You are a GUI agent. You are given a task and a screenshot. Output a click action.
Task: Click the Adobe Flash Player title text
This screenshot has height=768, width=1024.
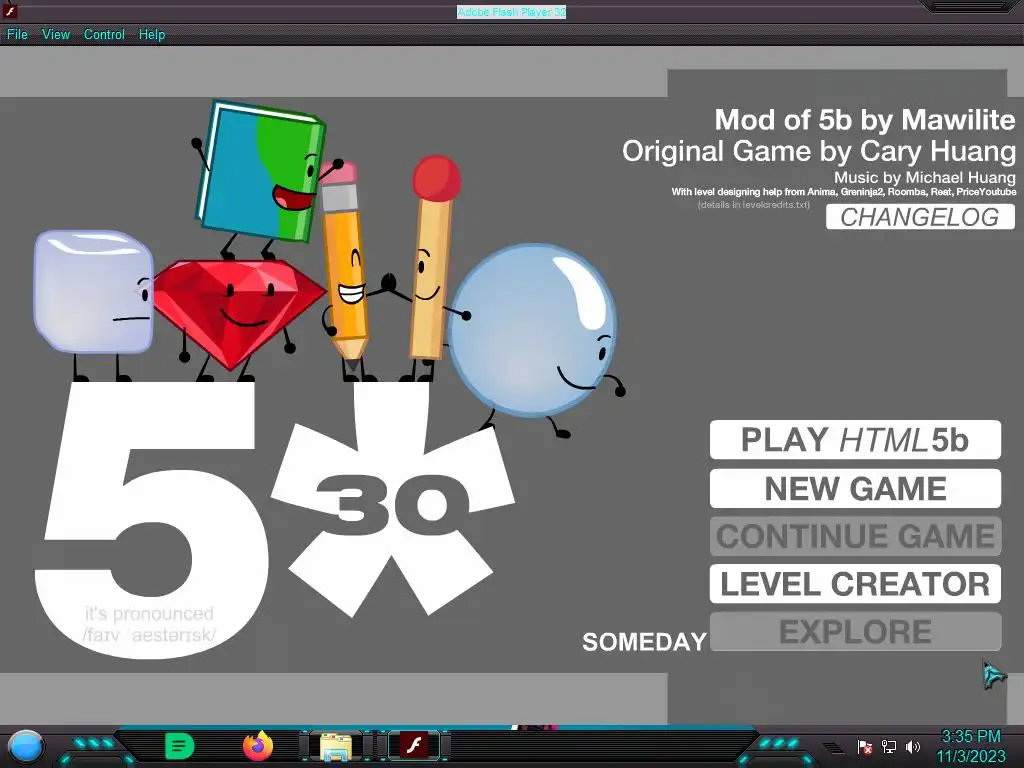[511, 12]
